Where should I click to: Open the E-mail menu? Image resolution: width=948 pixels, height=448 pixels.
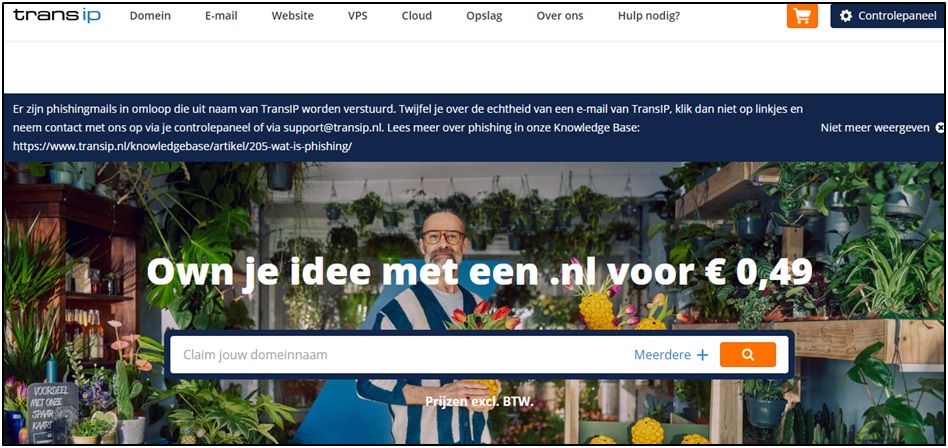click(221, 16)
